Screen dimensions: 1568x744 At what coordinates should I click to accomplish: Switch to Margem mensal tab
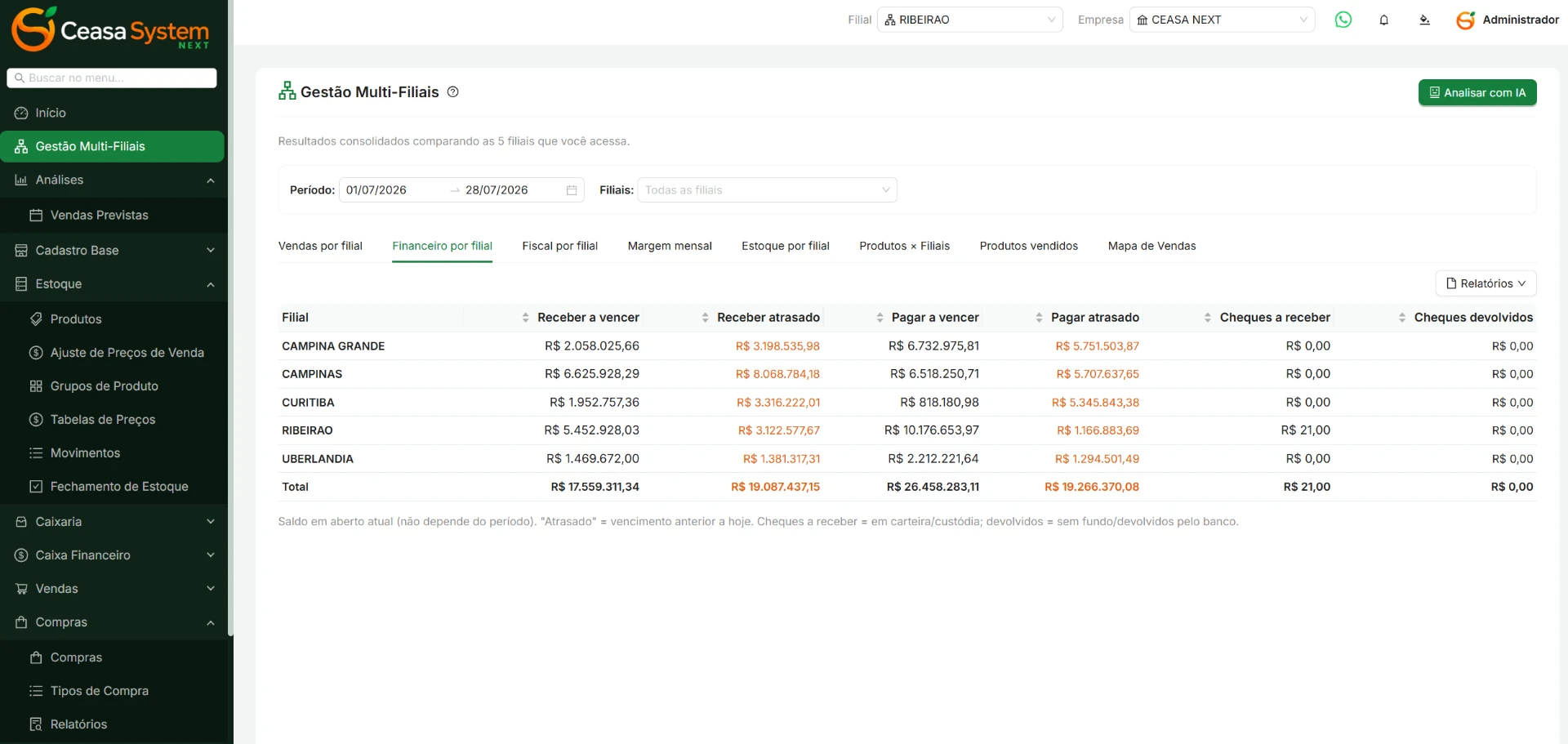click(670, 246)
